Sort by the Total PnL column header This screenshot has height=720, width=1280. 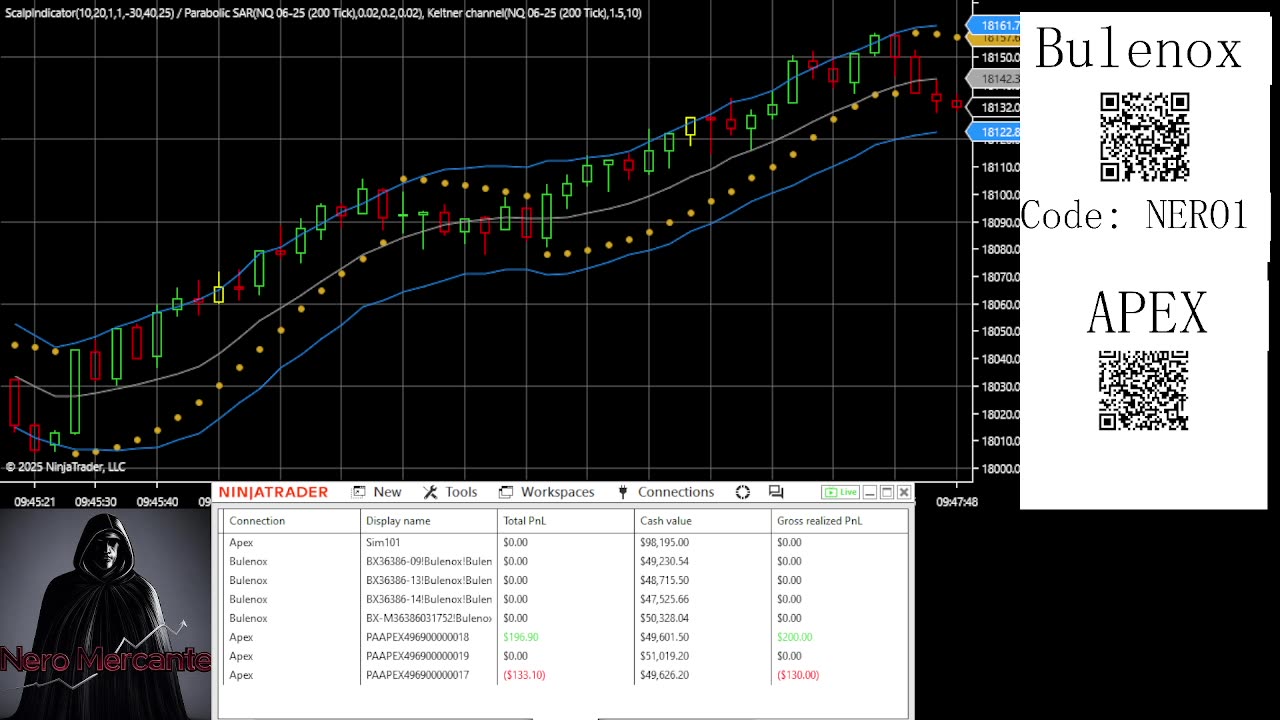click(566, 521)
